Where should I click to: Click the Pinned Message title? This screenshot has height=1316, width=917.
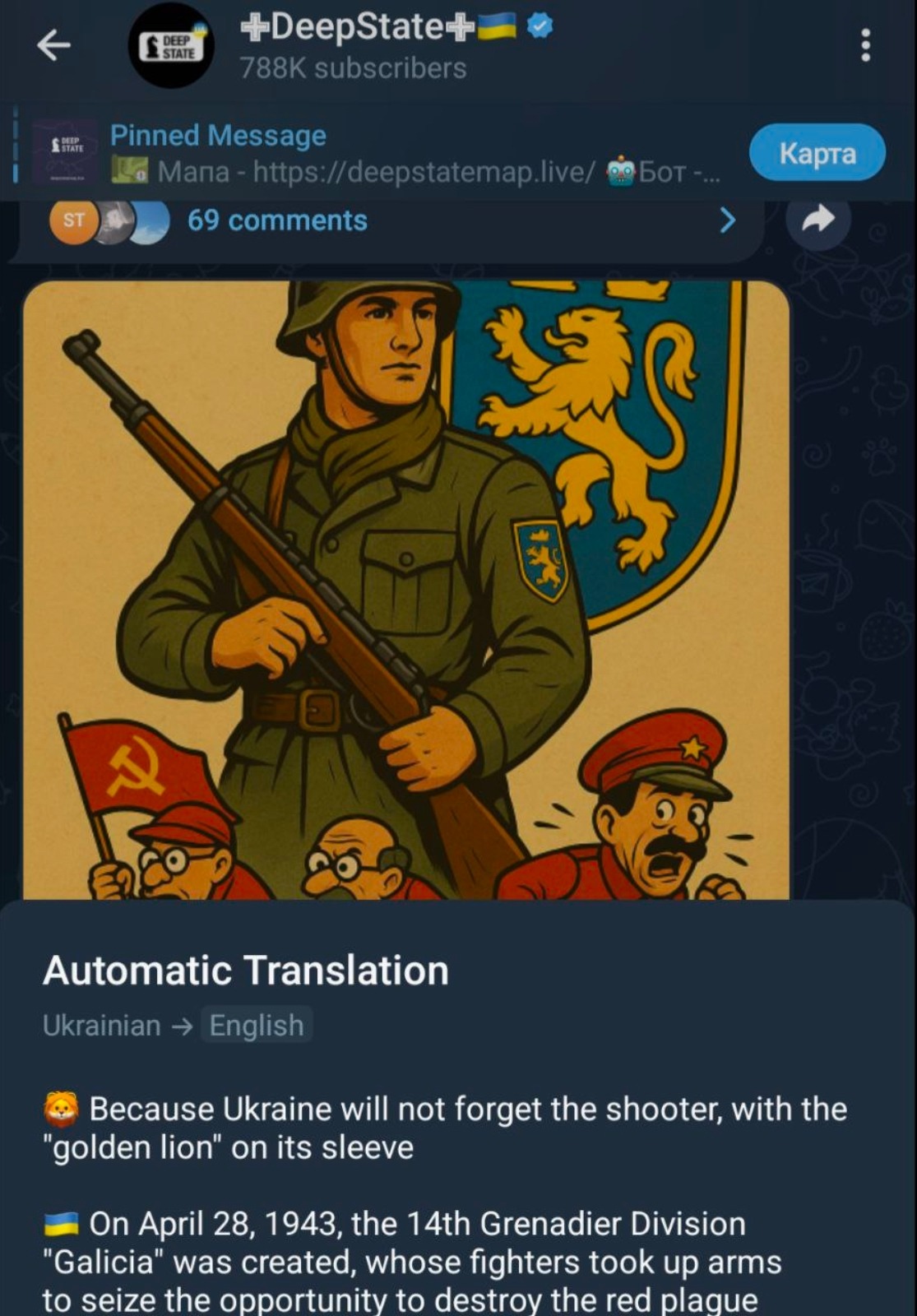tap(218, 135)
